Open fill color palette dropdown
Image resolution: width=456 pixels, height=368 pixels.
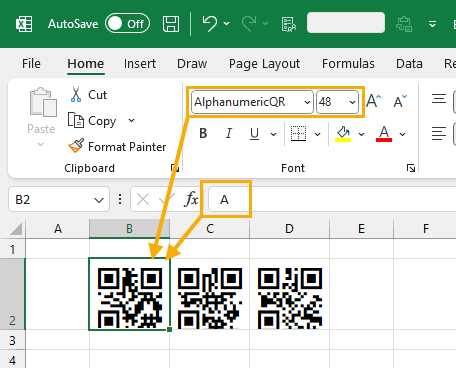[x=361, y=134]
